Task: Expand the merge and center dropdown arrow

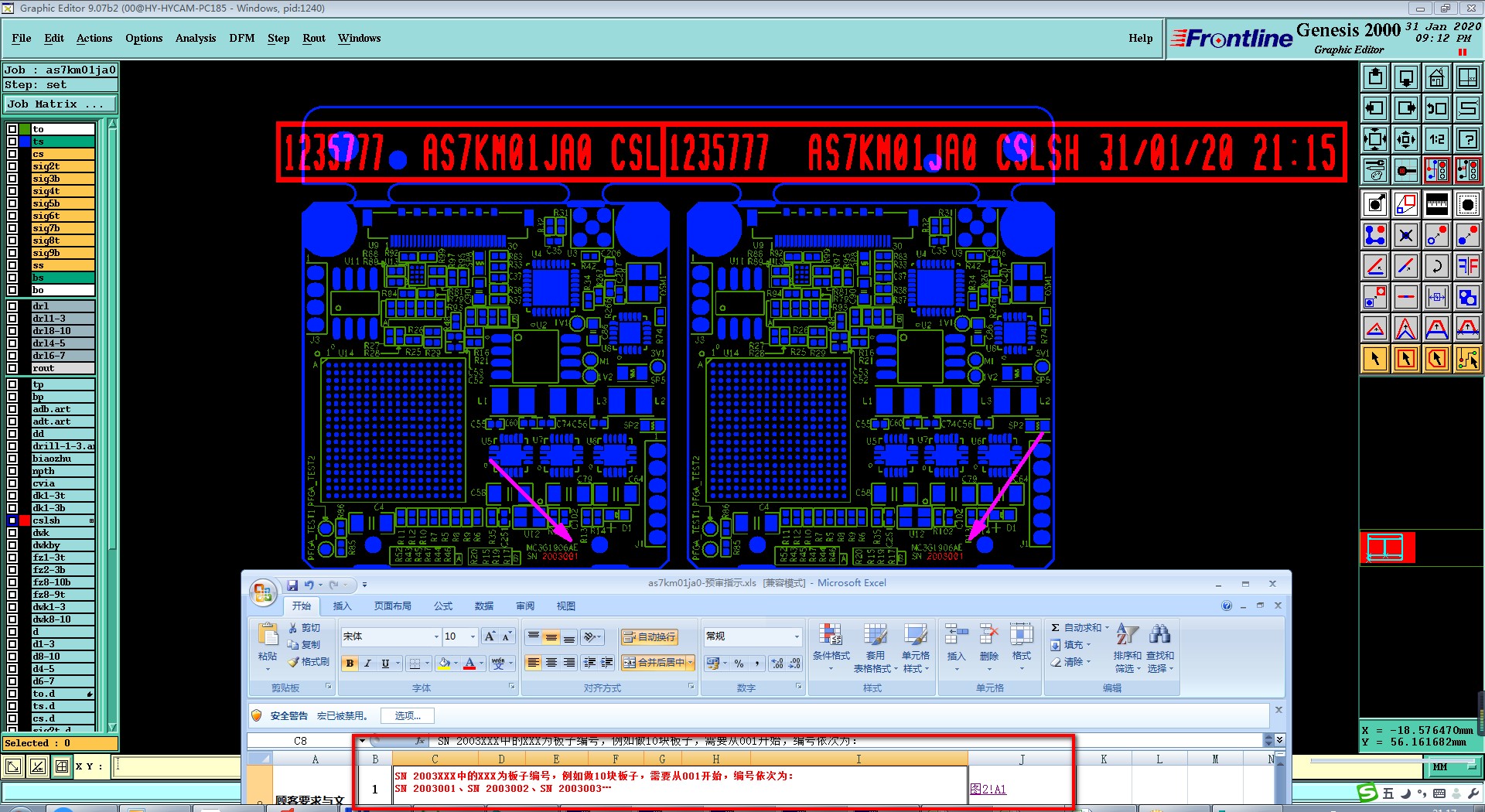Action: pos(690,663)
